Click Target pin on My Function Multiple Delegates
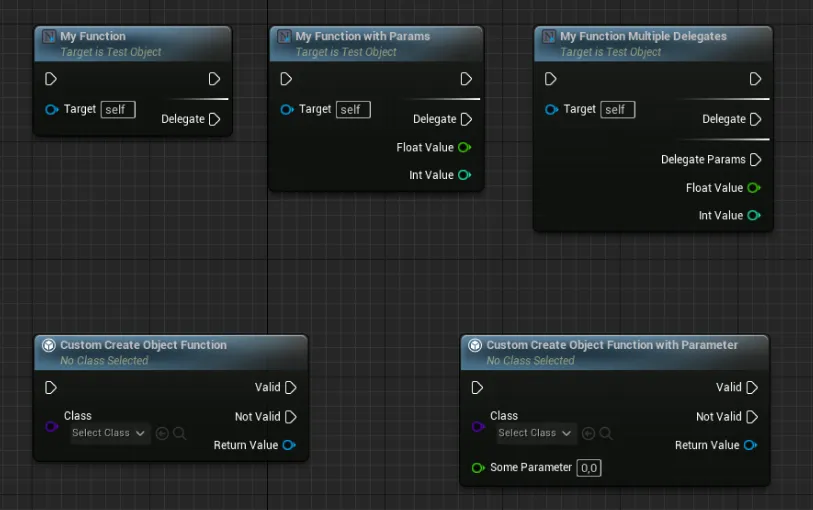 551,109
